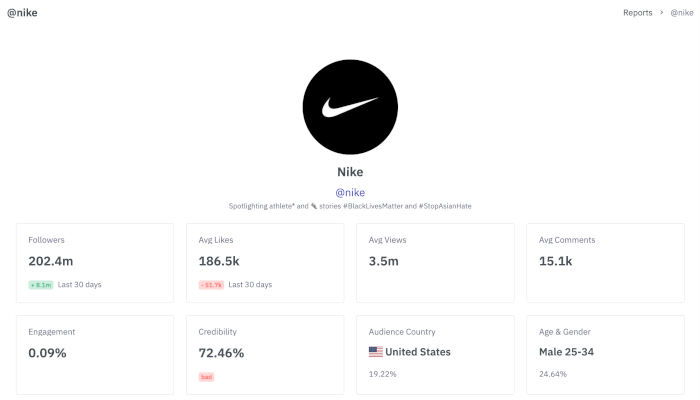Select the Followers 202.4m card
This screenshot has height=400, width=700.
pyautogui.click(x=95, y=263)
